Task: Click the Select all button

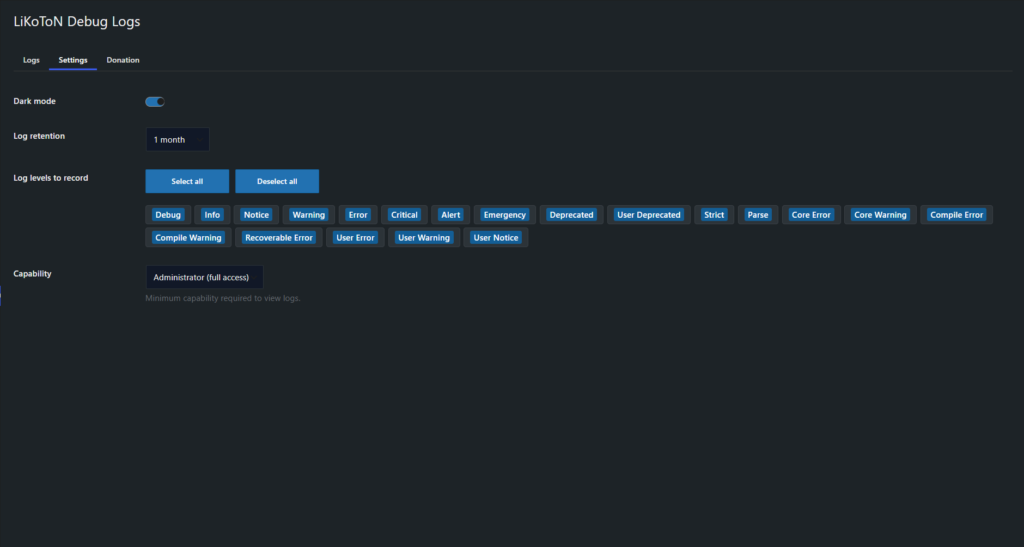Action: (x=187, y=181)
